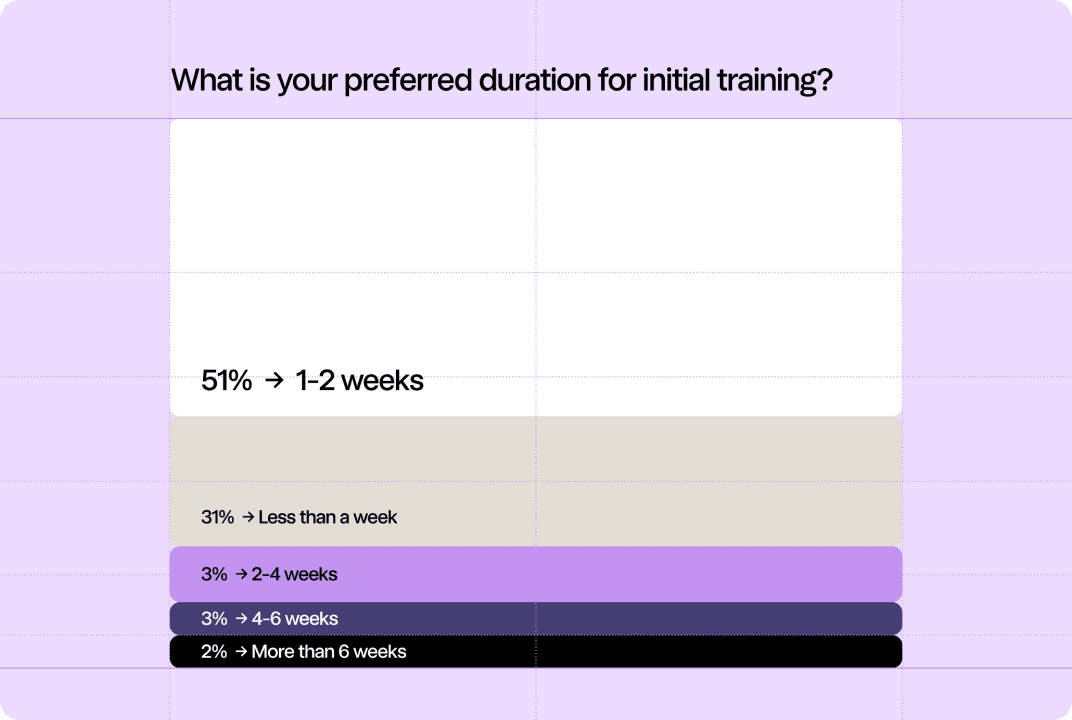Click the '4-6 weeks' text label
Viewport: 1072px width, 720px height.
point(295,619)
